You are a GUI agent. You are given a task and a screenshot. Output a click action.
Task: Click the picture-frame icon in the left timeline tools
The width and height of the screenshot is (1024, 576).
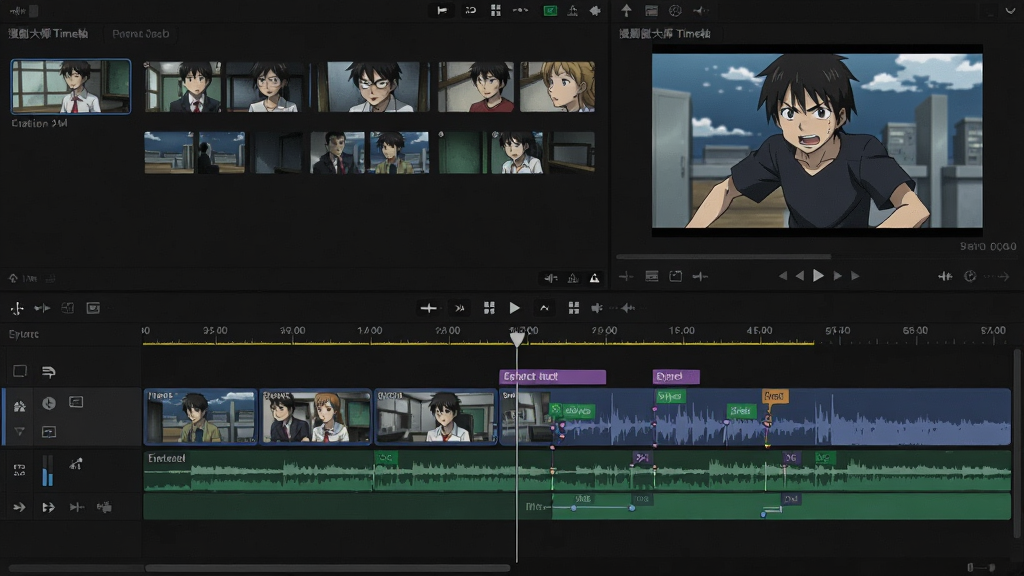pos(93,308)
